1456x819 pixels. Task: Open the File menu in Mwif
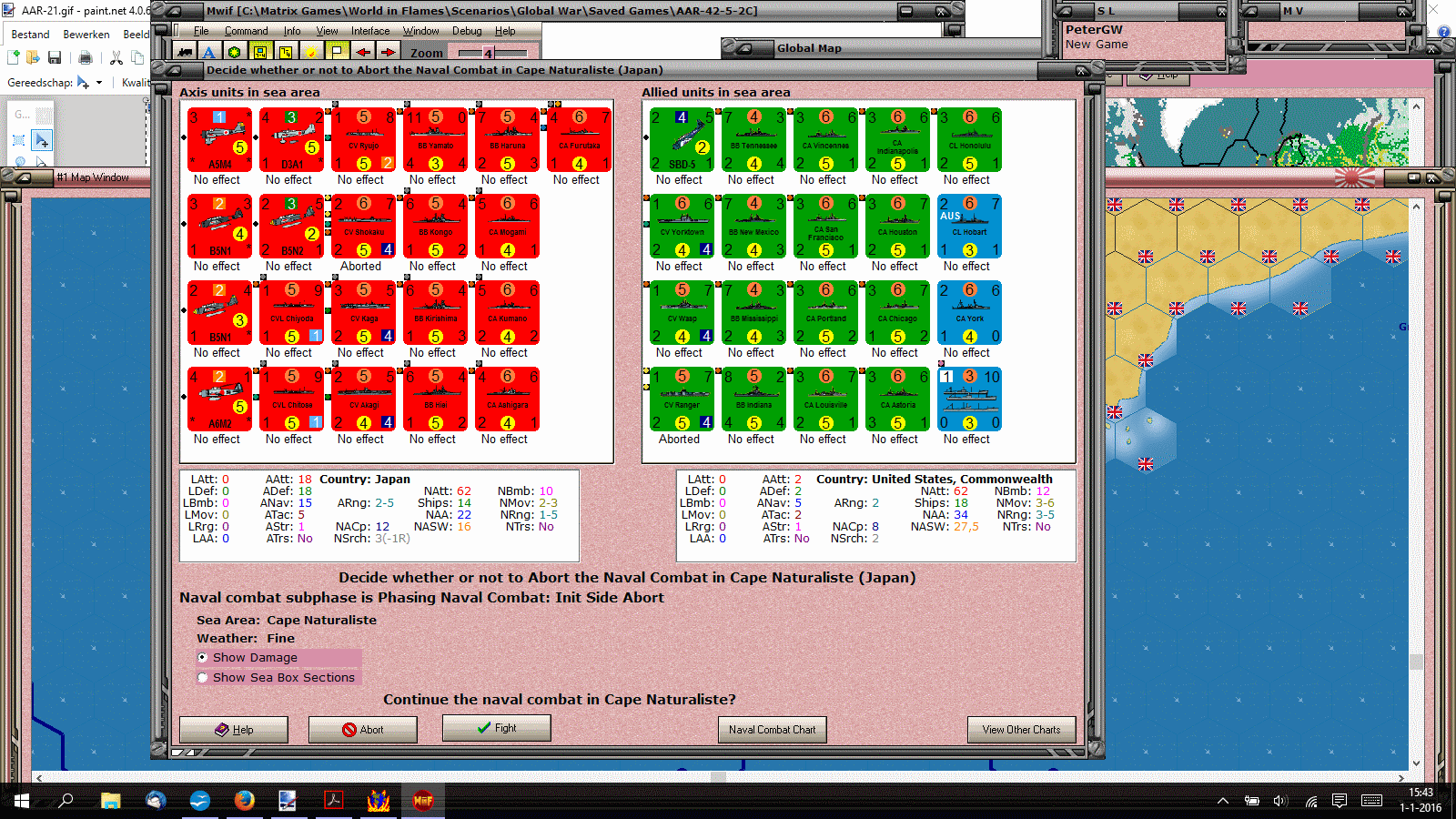coord(201,31)
